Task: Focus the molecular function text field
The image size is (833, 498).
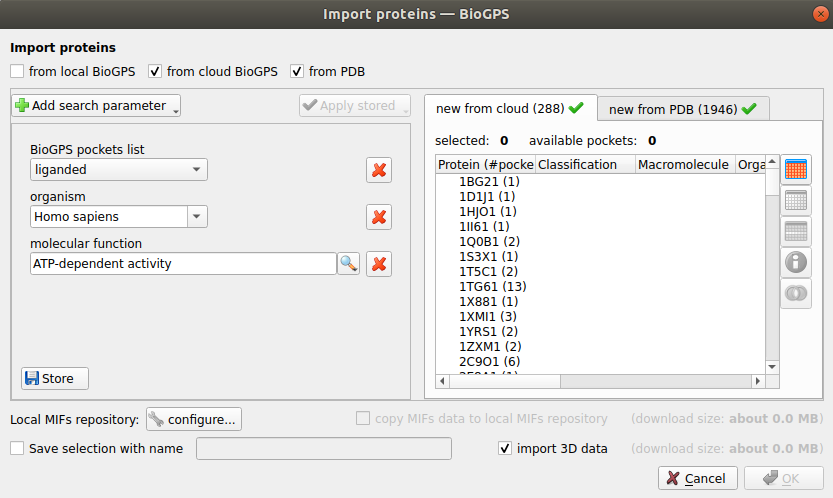Action: [x=183, y=264]
